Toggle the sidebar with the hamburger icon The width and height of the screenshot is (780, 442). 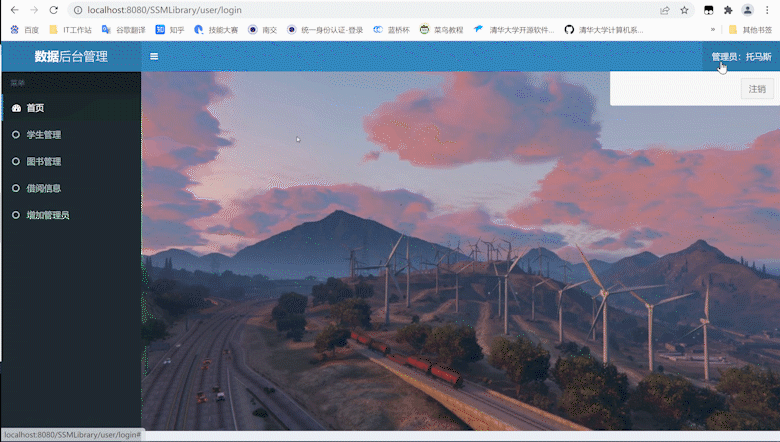click(154, 56)
